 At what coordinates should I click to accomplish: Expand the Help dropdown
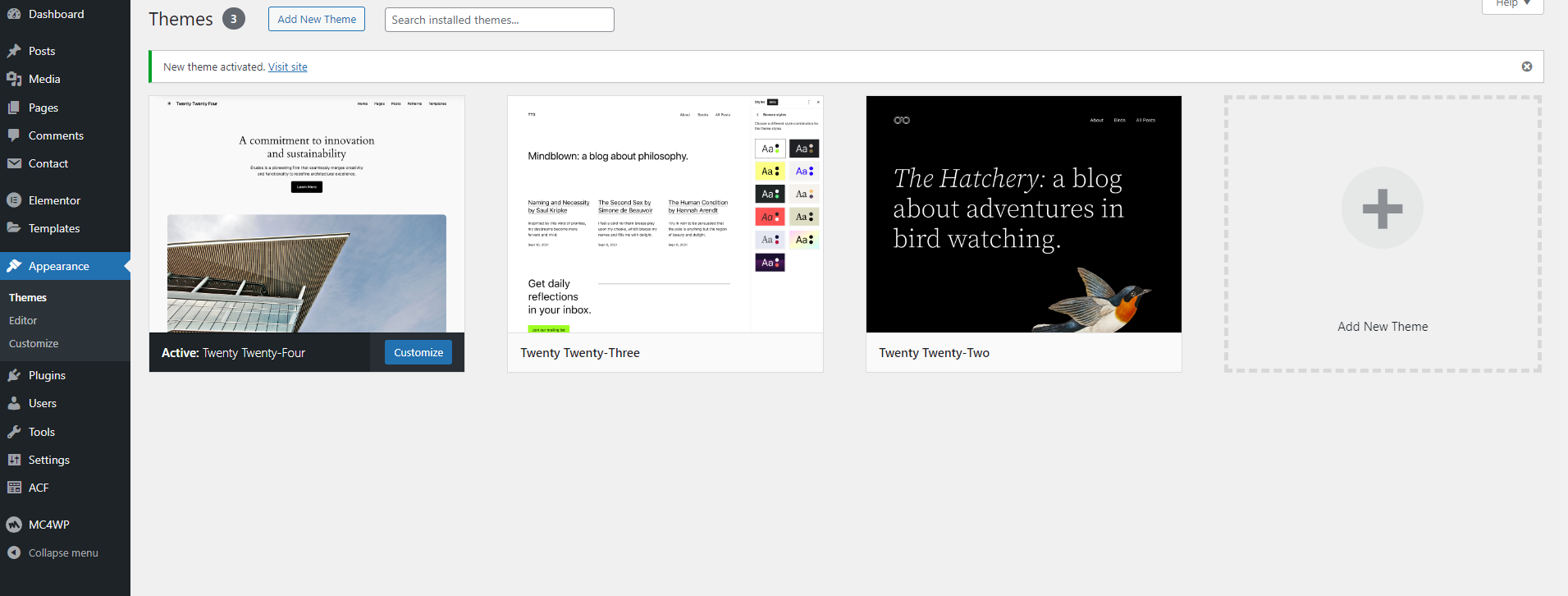pos(1512,4)
